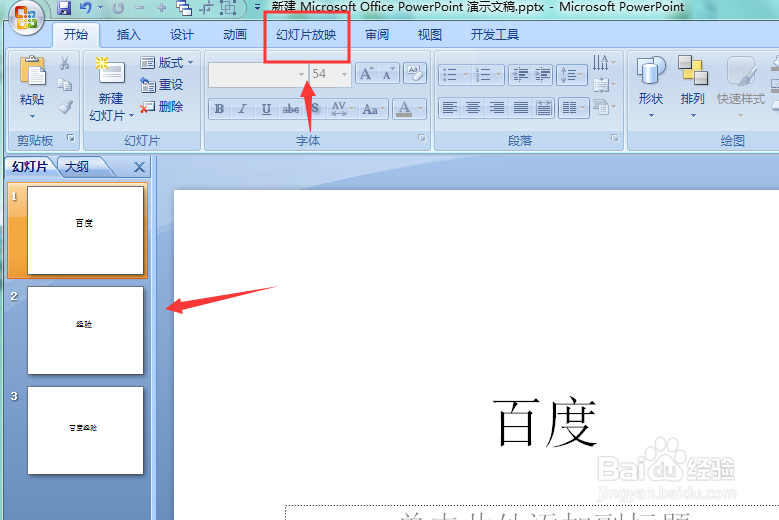Toggle Strikethrough abc formatting
Image resolution: width=779 pixels, height=520 pixels.
[291, 109]
